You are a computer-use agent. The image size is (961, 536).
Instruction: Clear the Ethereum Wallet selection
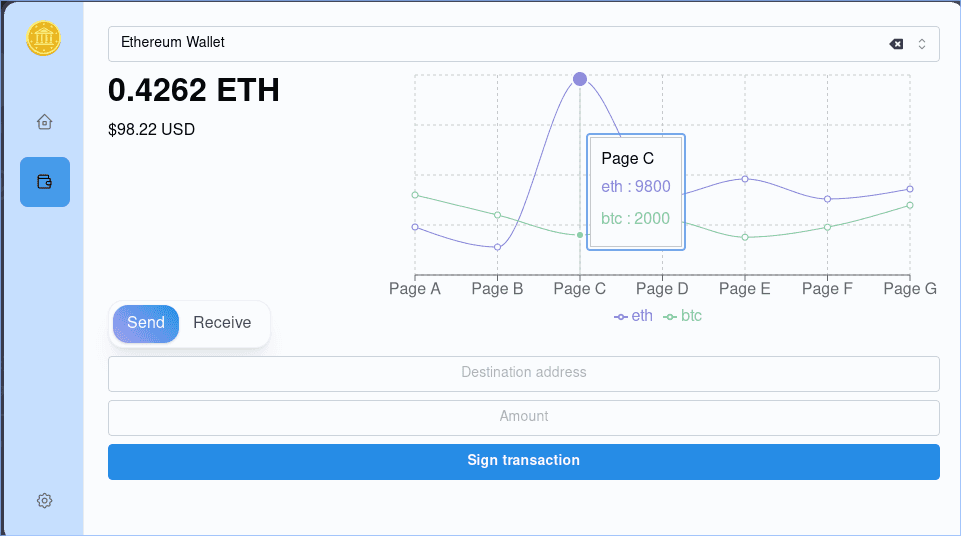896,44
